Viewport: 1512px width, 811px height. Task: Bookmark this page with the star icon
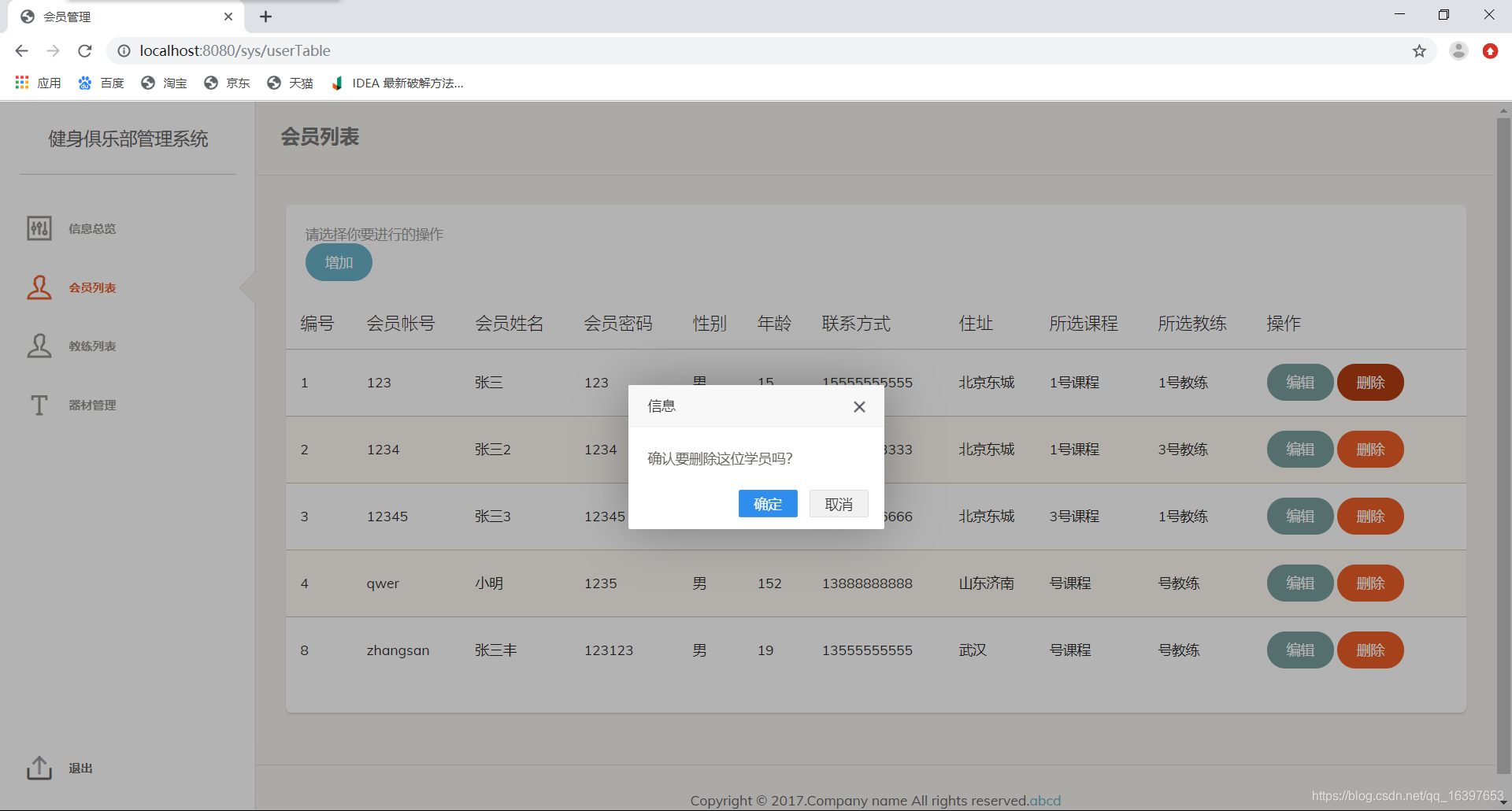1419,50
